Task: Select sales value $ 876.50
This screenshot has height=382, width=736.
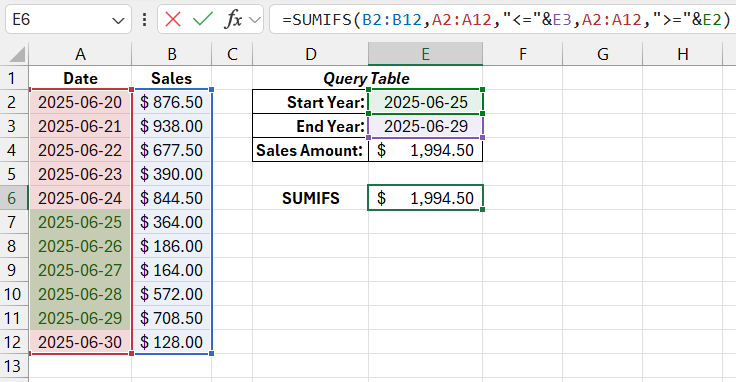Action: [x=172, y=102]
